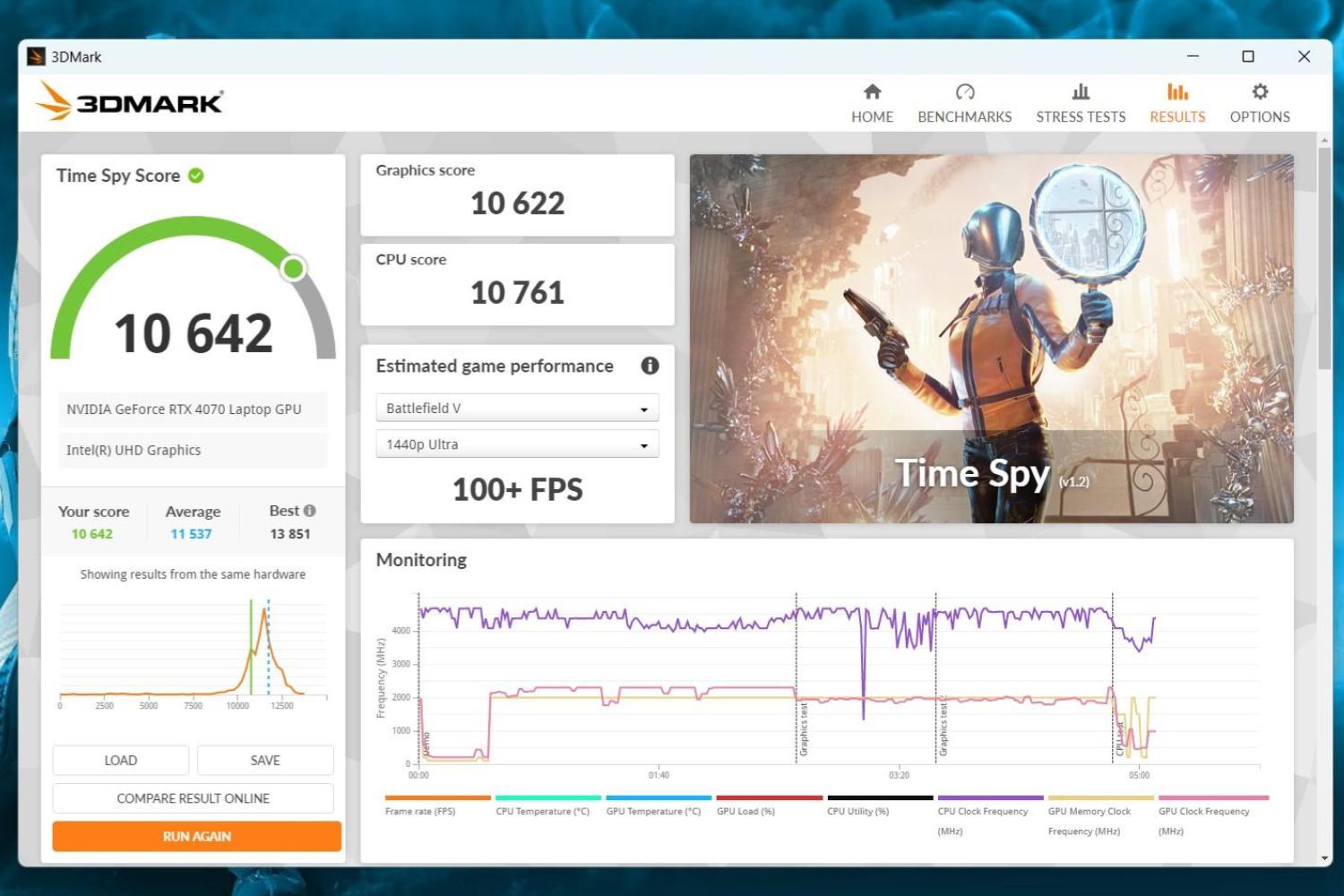
Task: Click the Time Spy preview image
Action: [991, 339]
